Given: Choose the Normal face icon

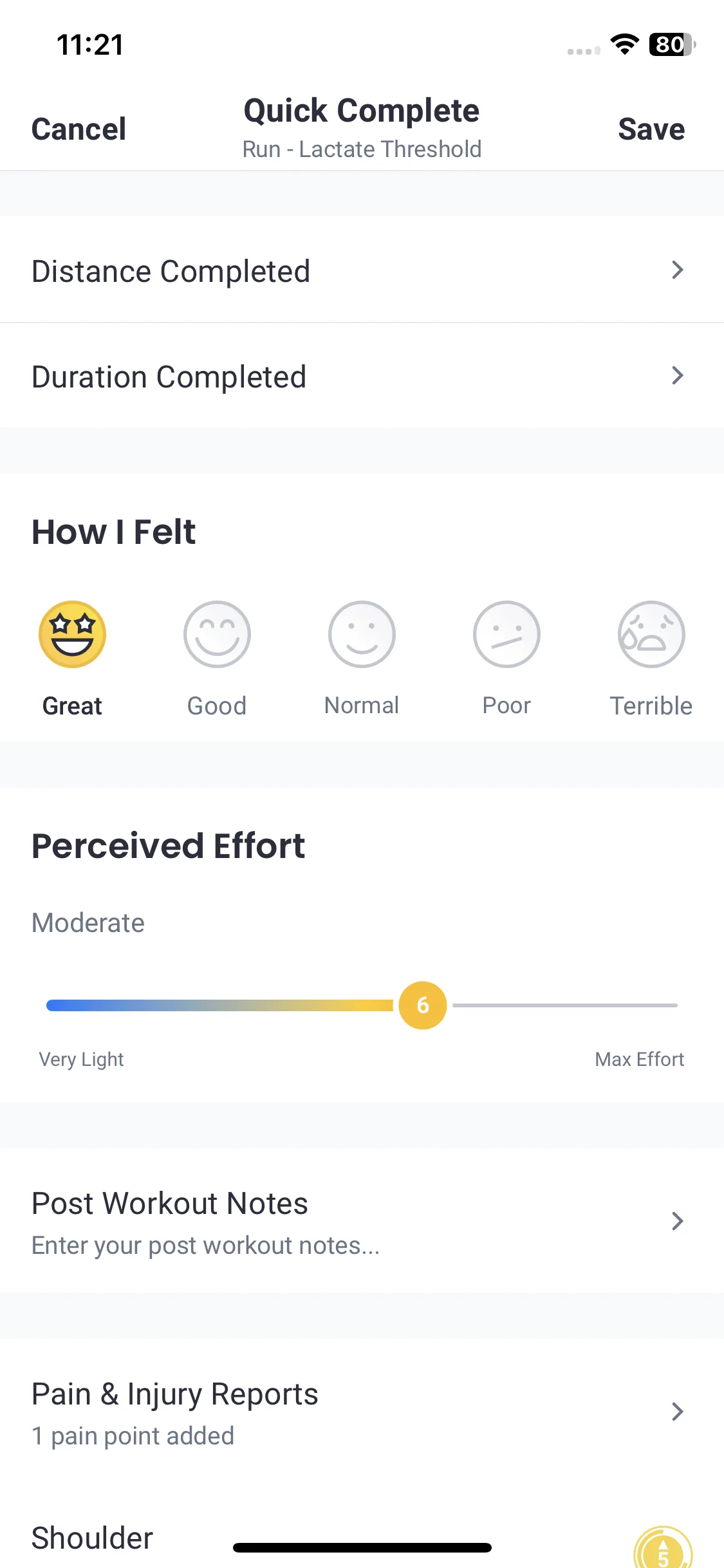Looking at the screenshot, I should [x=362, y=634].
